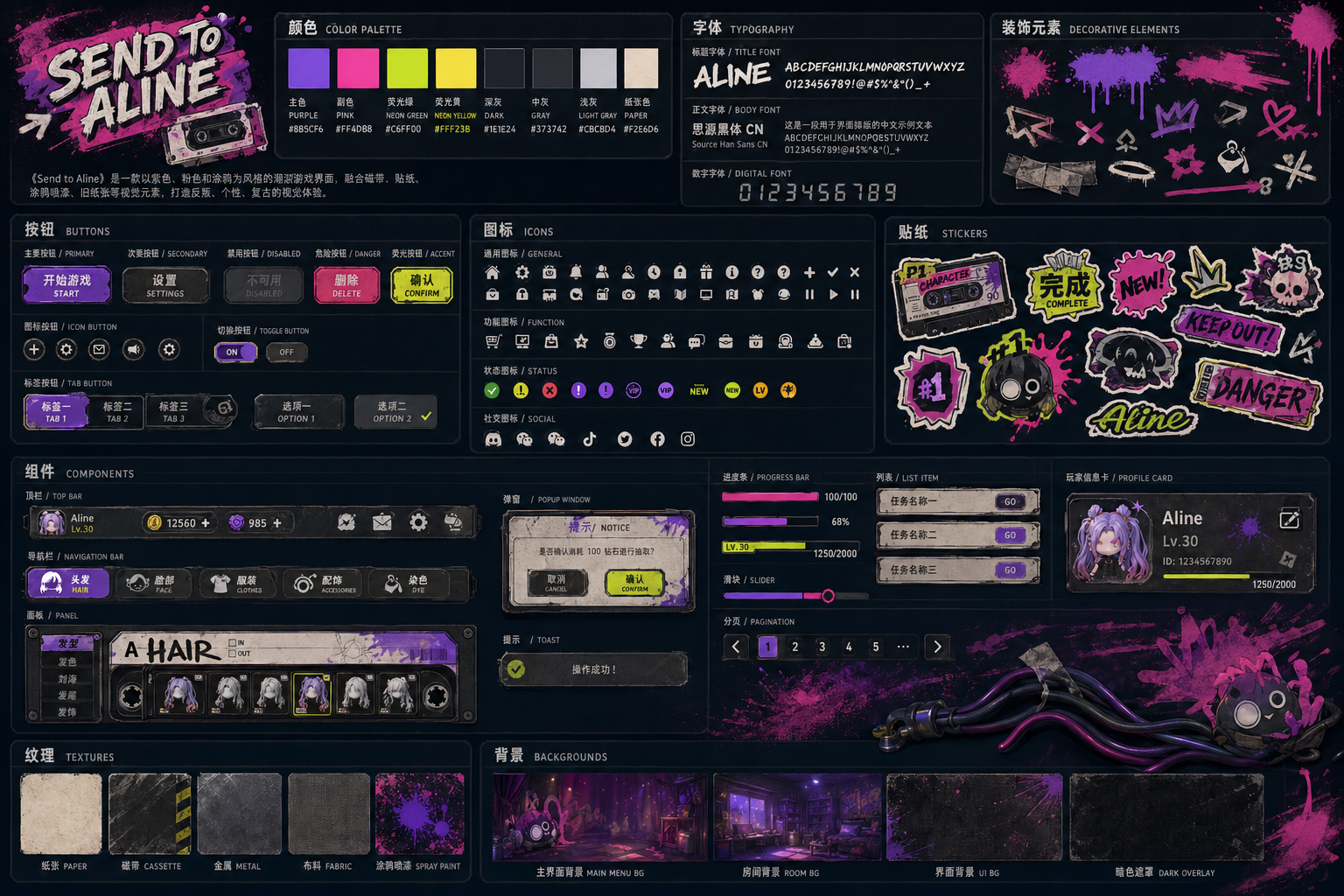
Task: Click the yellow CONFIRM accent button
Action: [422, 285]
